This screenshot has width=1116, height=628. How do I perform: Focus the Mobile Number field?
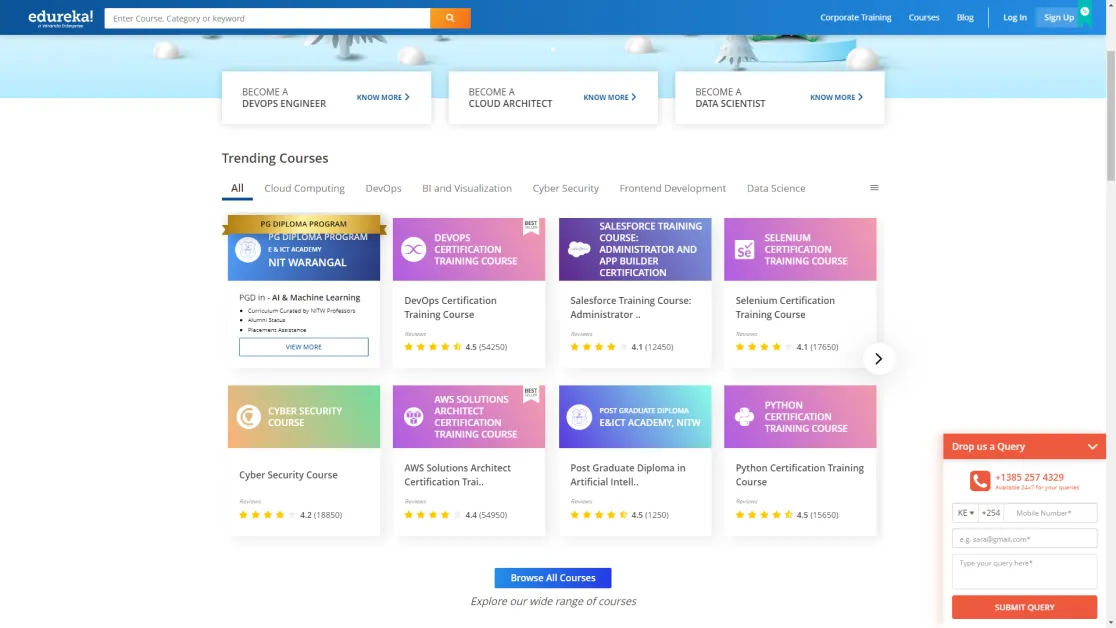click(x=1051, y=513)
